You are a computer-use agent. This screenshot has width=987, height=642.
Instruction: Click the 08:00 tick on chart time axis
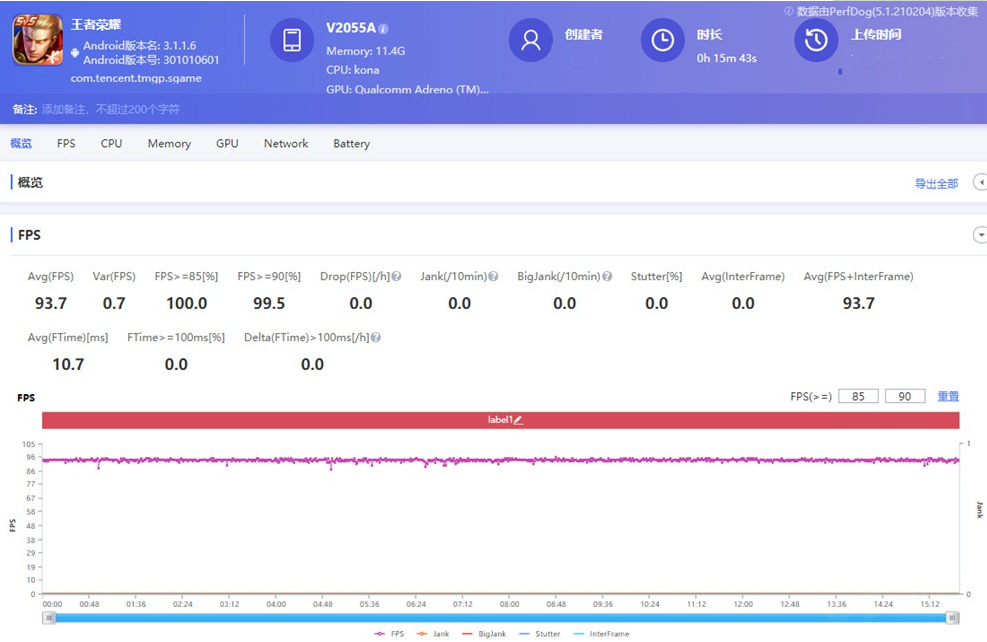509,604
